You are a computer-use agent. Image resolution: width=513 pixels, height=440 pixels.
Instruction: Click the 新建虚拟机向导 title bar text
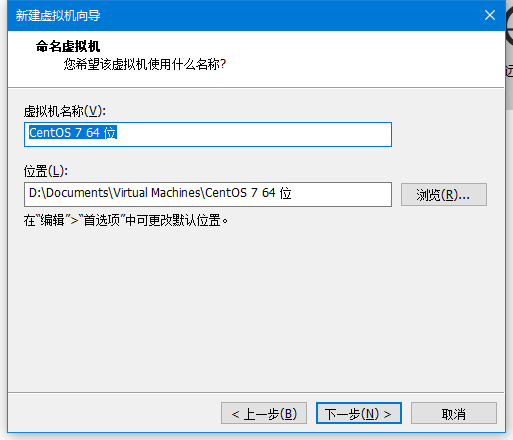58,15
